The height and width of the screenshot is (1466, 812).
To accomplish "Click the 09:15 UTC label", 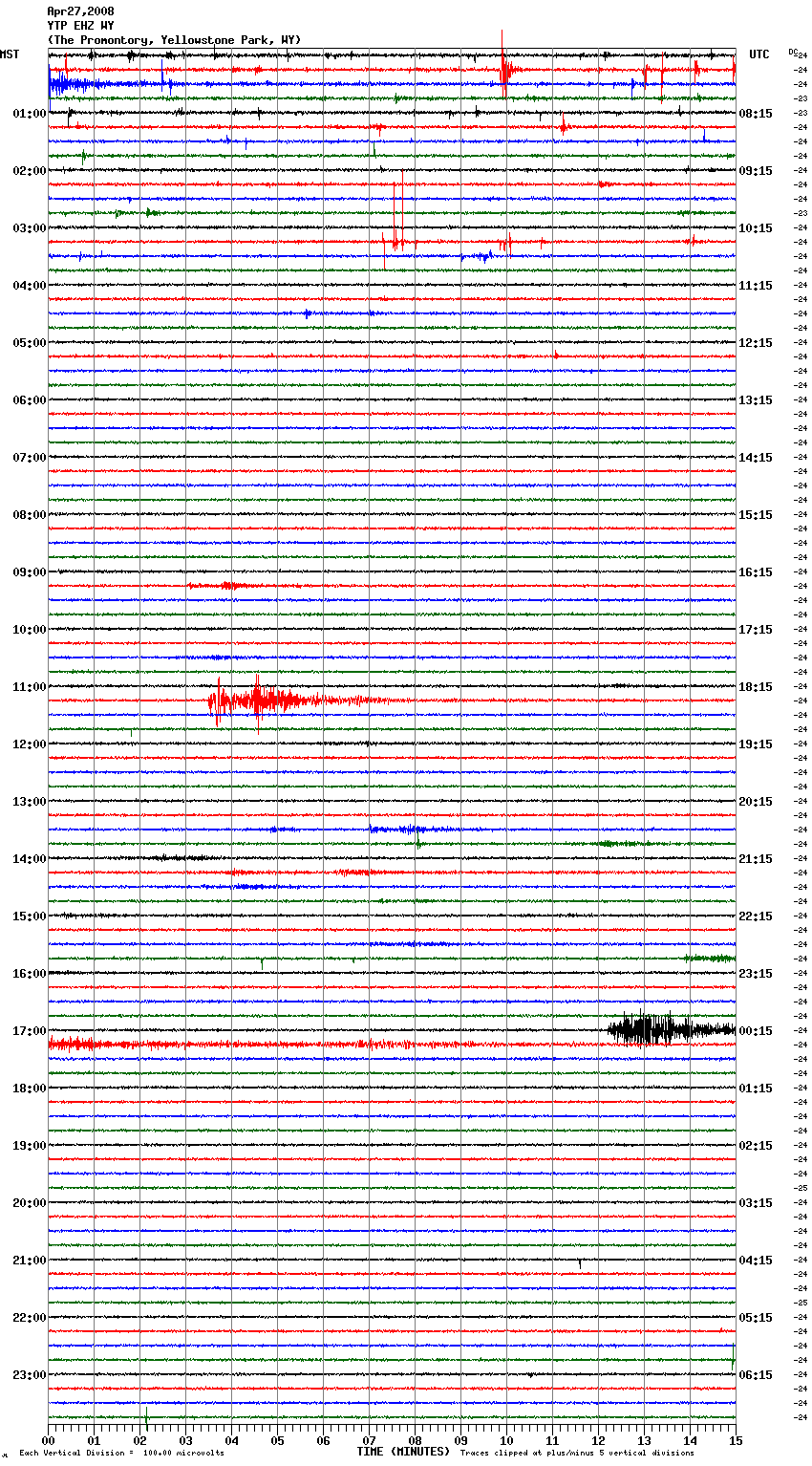I will pyautogui.click(x=756, y=171).
